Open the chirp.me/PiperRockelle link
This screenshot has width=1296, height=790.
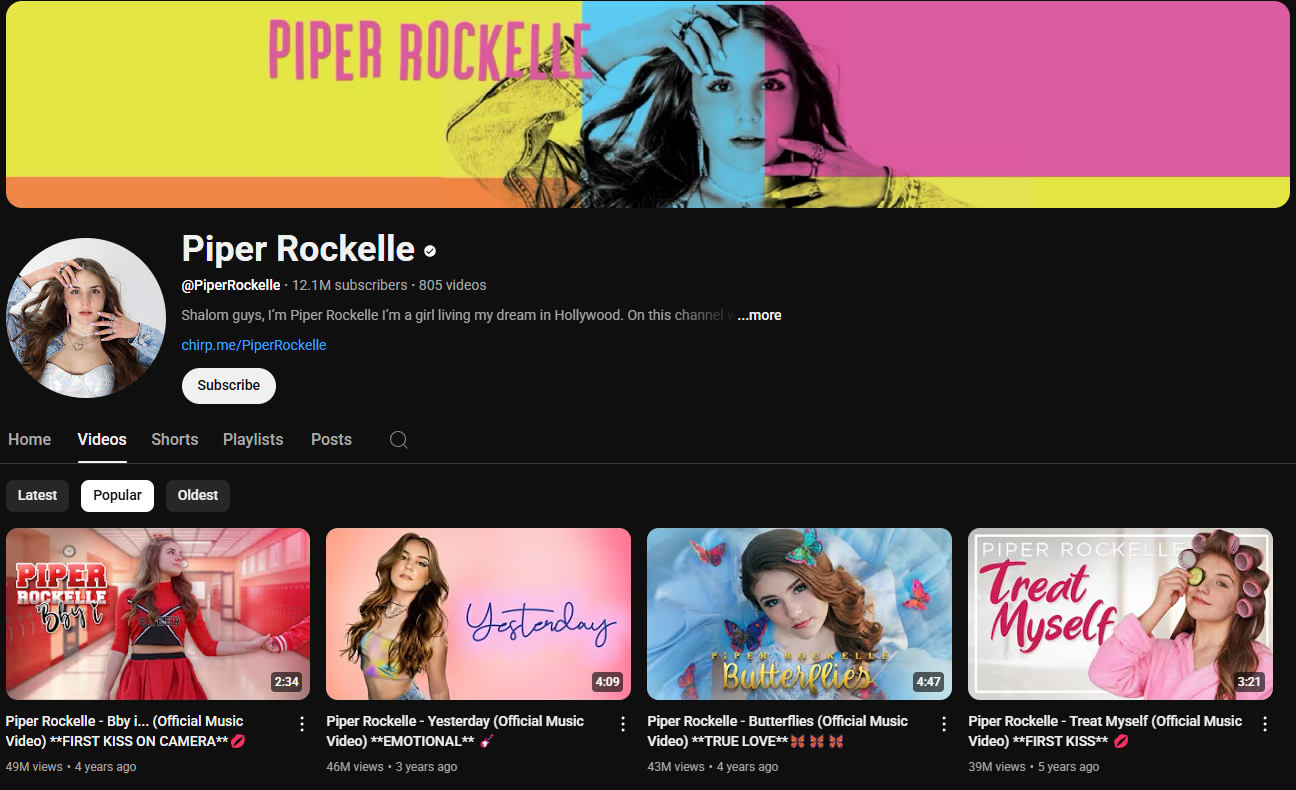(x=254, y=345)
